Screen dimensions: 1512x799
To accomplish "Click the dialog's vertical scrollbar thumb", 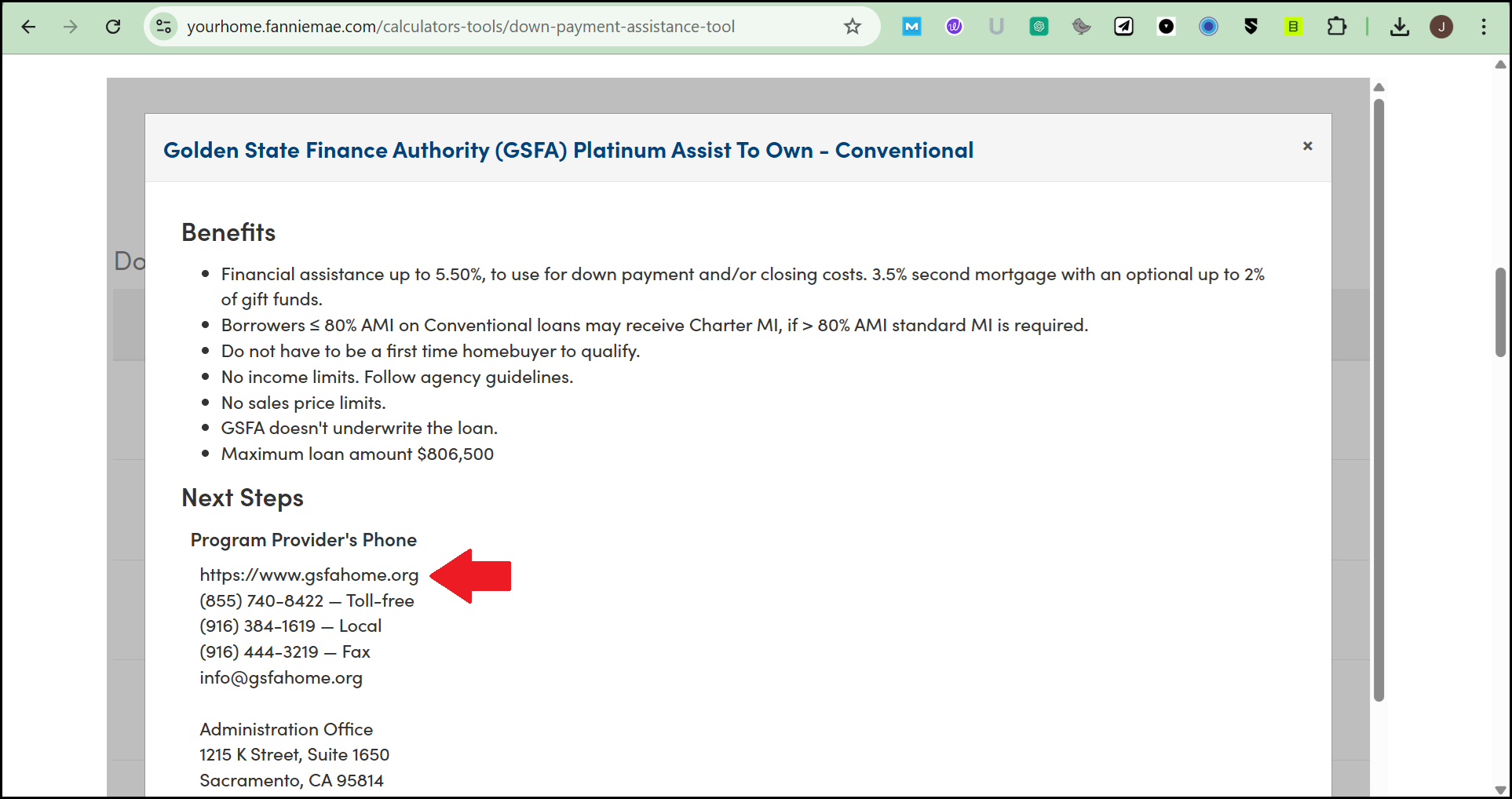I will click(1379, 400).
